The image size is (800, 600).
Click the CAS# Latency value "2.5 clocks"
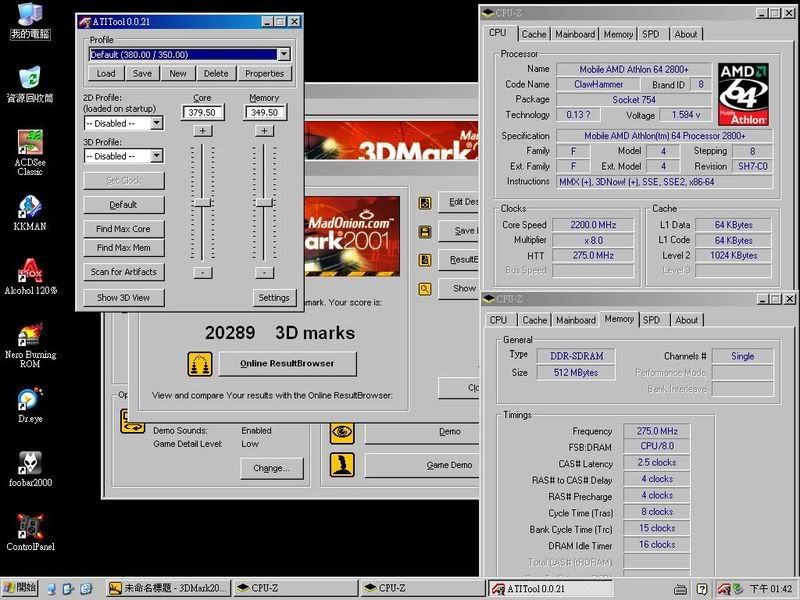pyautogui.click(x=657, y=463)
